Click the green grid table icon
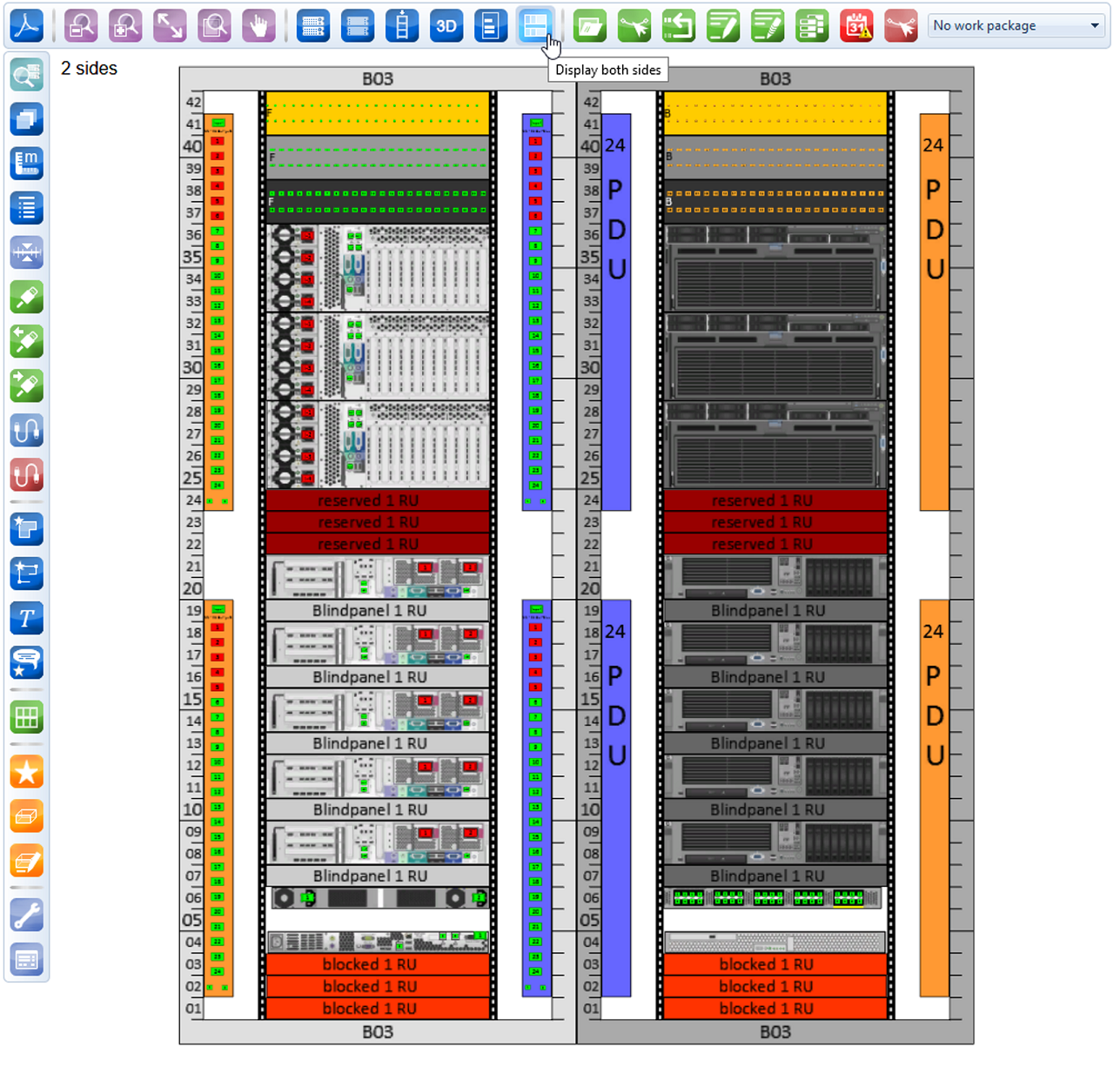Image resolution: width=1120 pixels, height=1067 pixels. click(x=27, y=718)
